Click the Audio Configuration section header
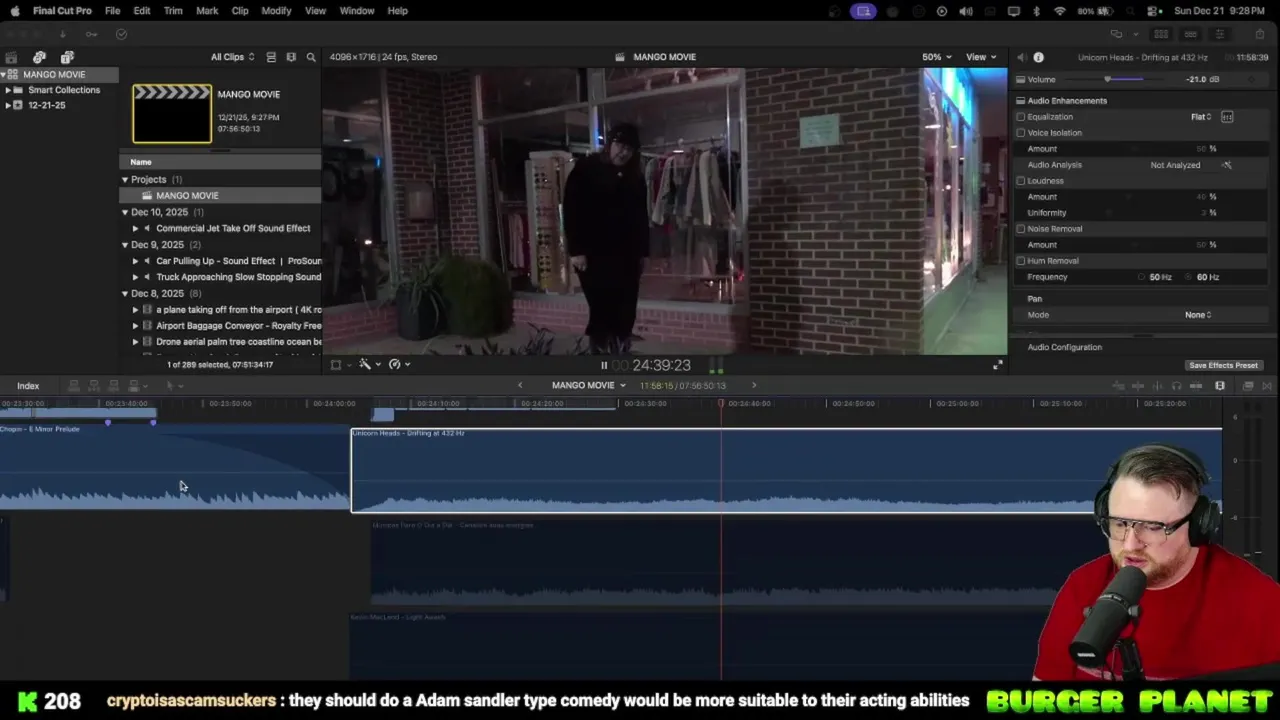 pos(1065,347)
